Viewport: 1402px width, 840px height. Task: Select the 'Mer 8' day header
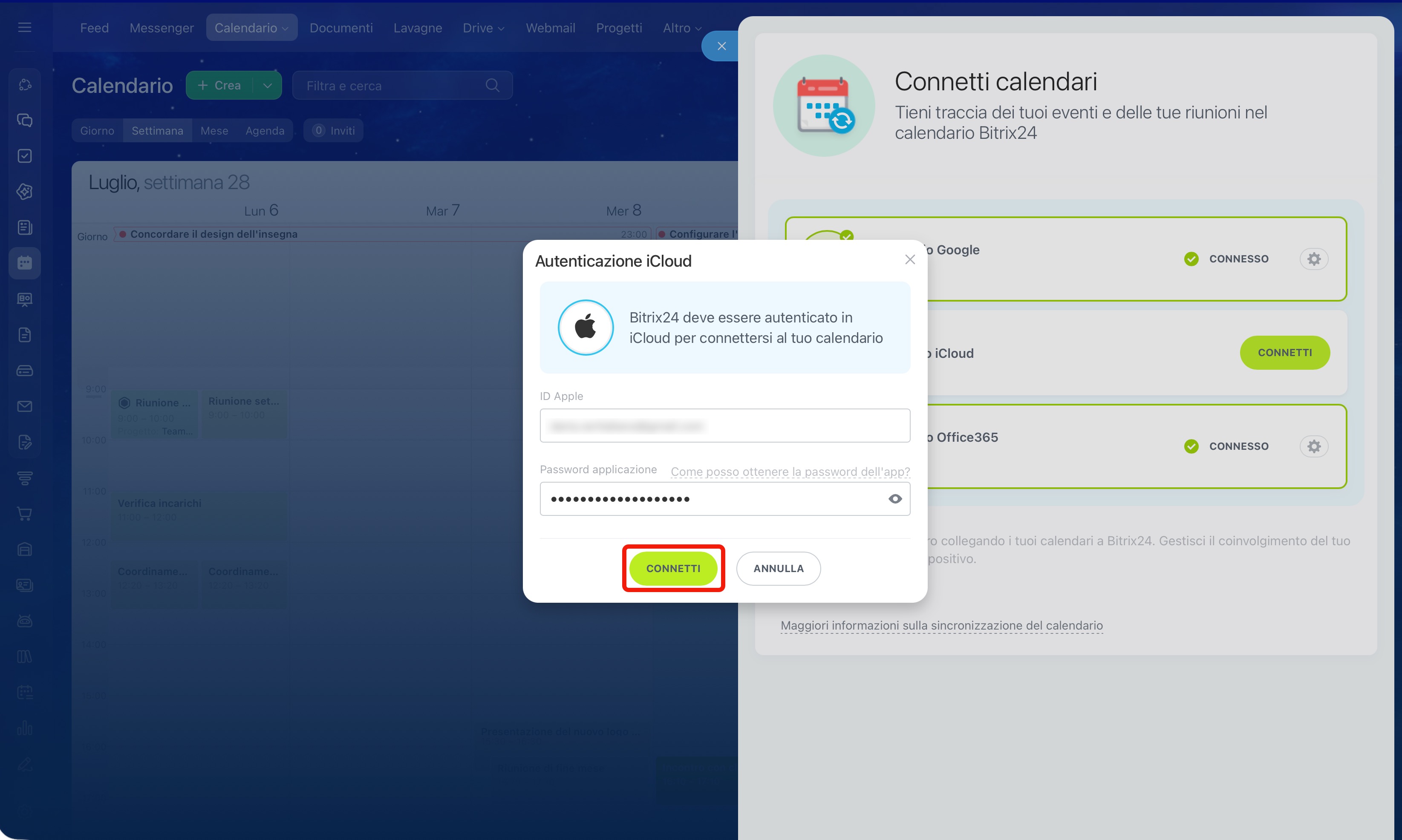[624, 210]
